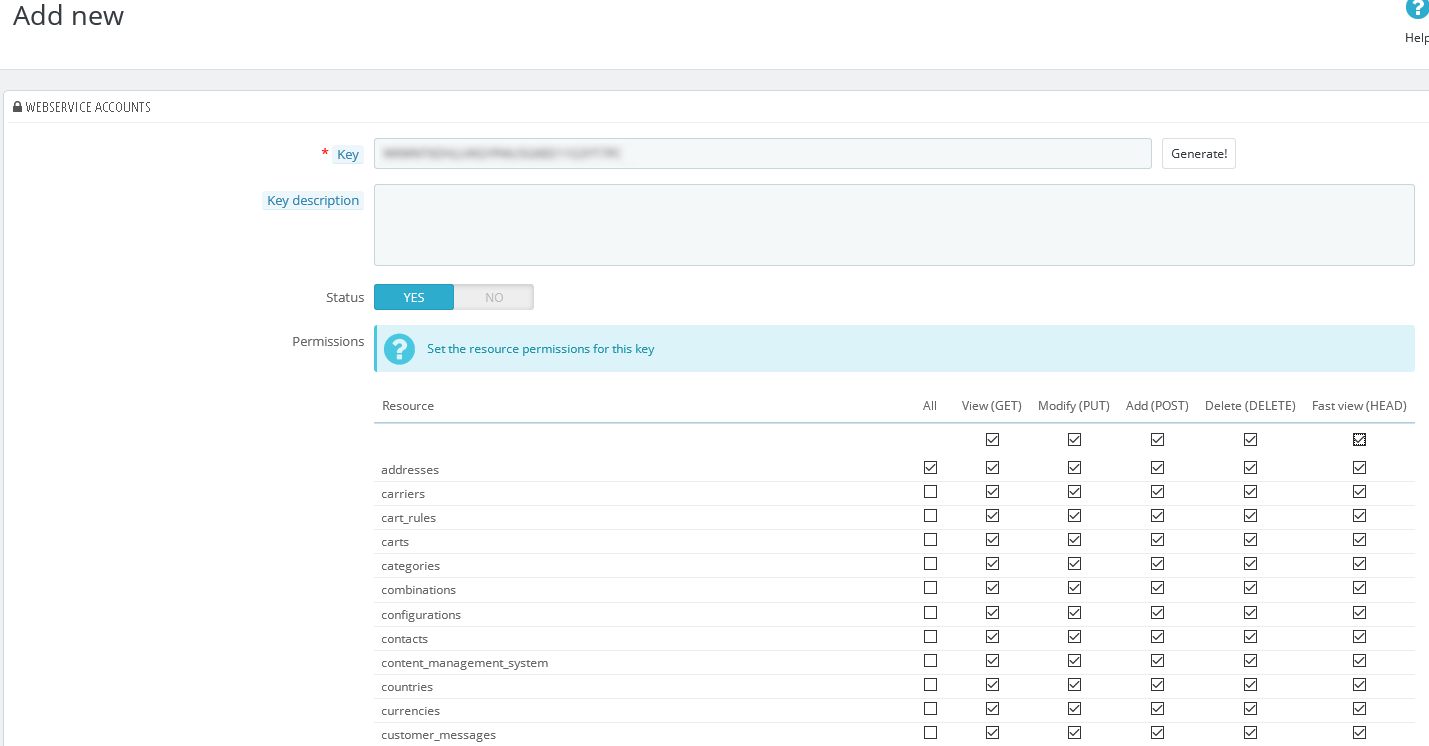This screenshot has height=746, width=1429.
Task: Switch Status to NO
Action: pos(494,297)
